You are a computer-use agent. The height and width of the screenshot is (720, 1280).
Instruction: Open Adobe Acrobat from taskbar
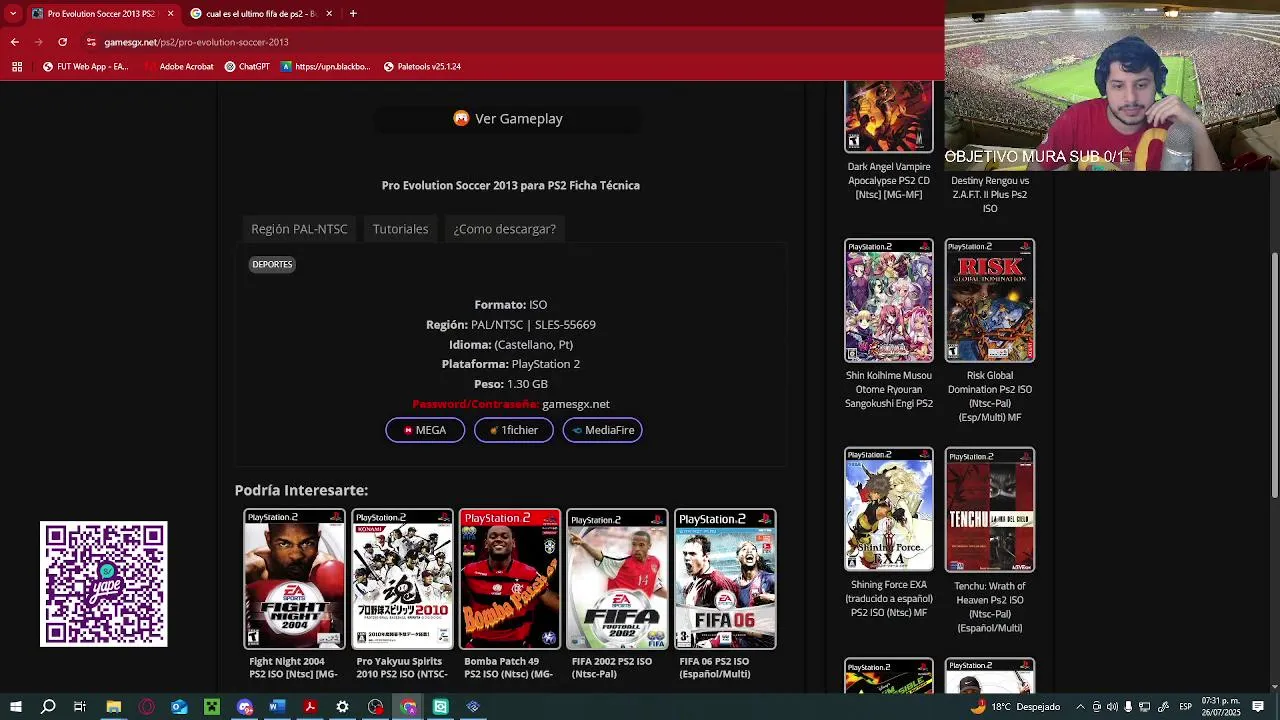point(310,707)
